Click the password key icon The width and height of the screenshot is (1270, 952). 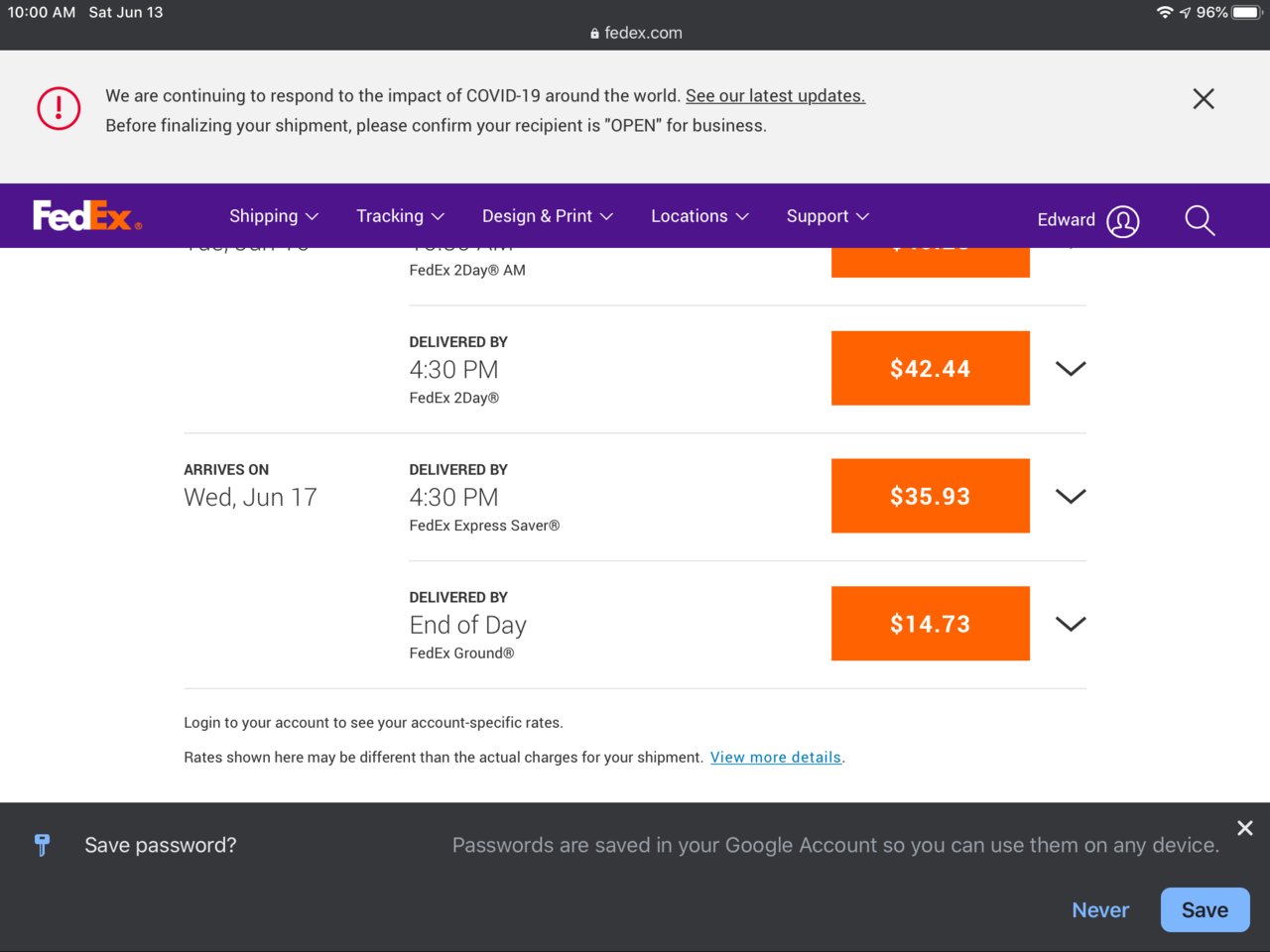click(42, 845)
